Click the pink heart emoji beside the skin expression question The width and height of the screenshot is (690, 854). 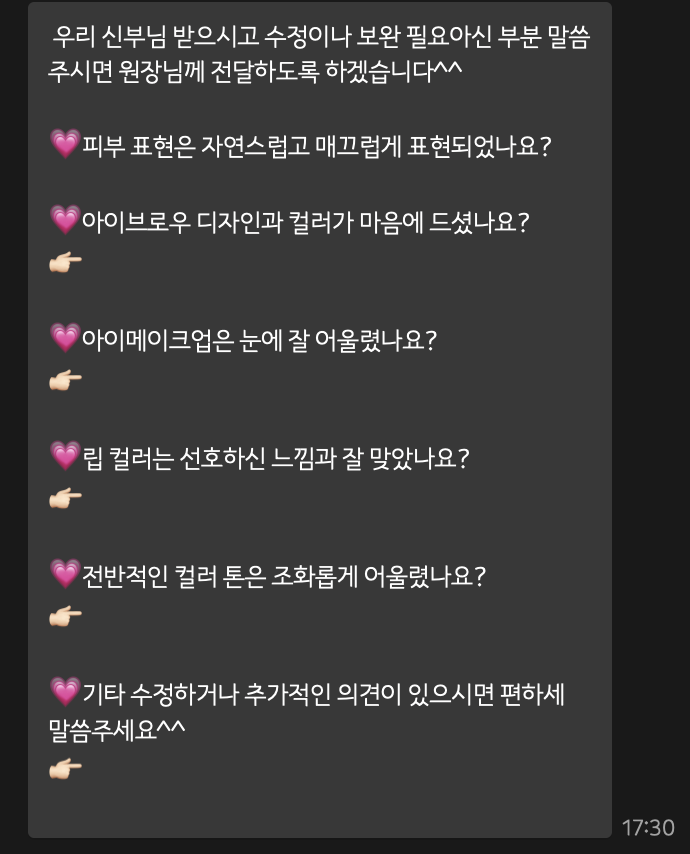pos(65,144)
